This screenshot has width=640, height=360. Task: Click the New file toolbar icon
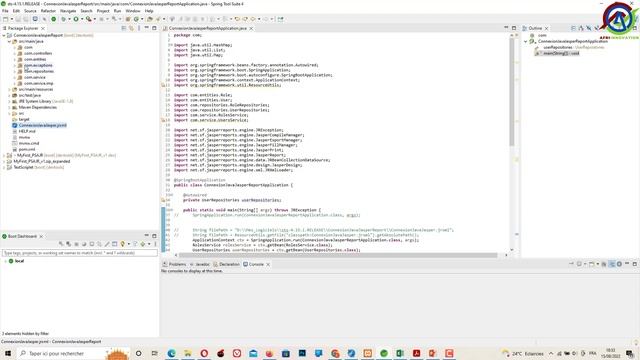coord(5,19)
